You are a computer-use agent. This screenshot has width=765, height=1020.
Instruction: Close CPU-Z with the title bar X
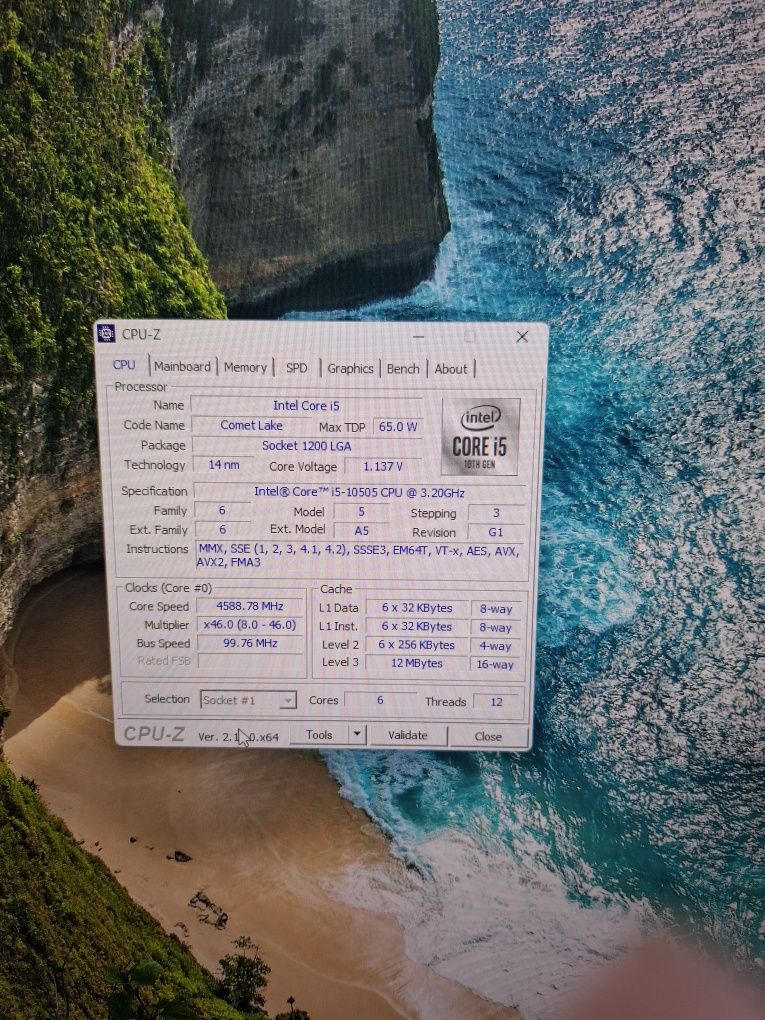(x=522, y=336)
